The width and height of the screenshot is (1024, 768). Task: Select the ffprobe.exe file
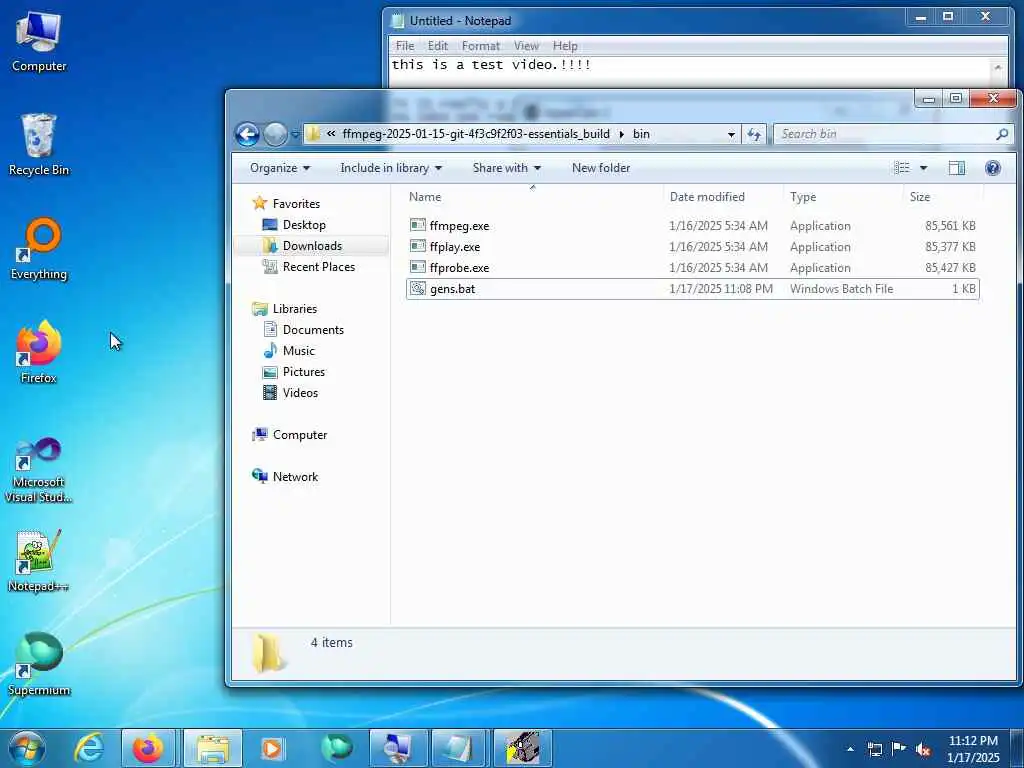click(x=692, y=268)
